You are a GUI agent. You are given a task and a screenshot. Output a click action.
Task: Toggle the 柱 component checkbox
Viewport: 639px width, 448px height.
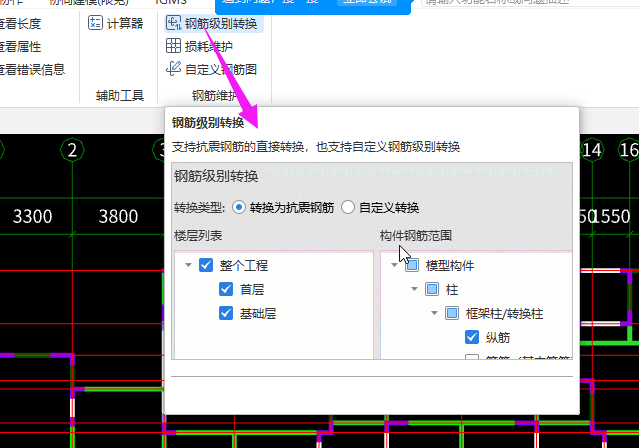(x=432, y=289)
